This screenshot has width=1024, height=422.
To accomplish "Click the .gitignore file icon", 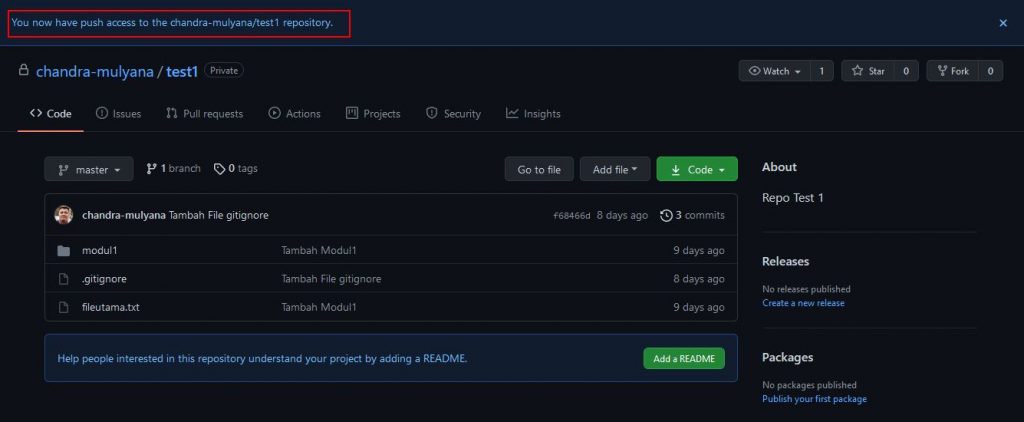I will [64, 279].
